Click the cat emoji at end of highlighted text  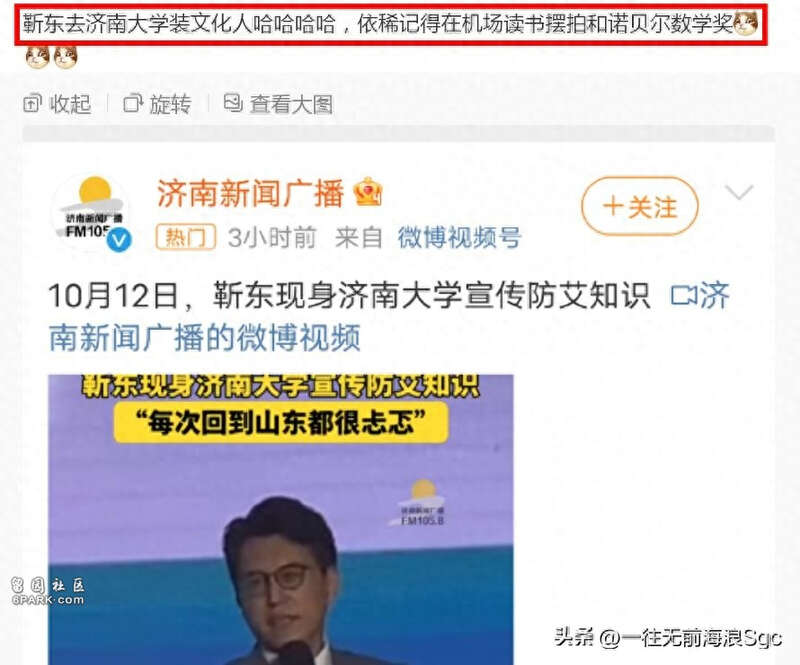tap(745, 23)
